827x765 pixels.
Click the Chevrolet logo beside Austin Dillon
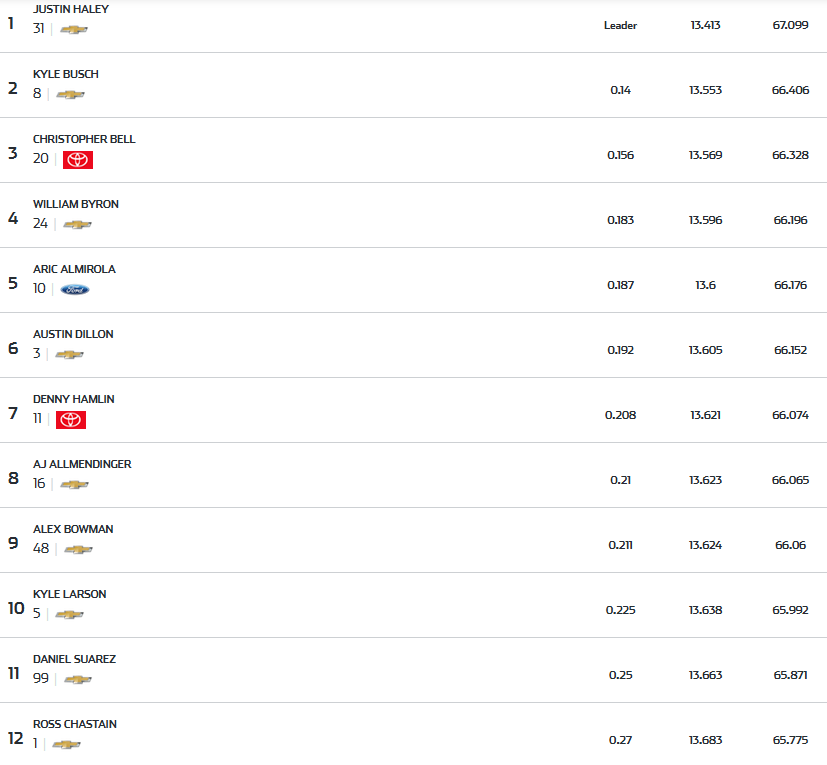[69, 355]
